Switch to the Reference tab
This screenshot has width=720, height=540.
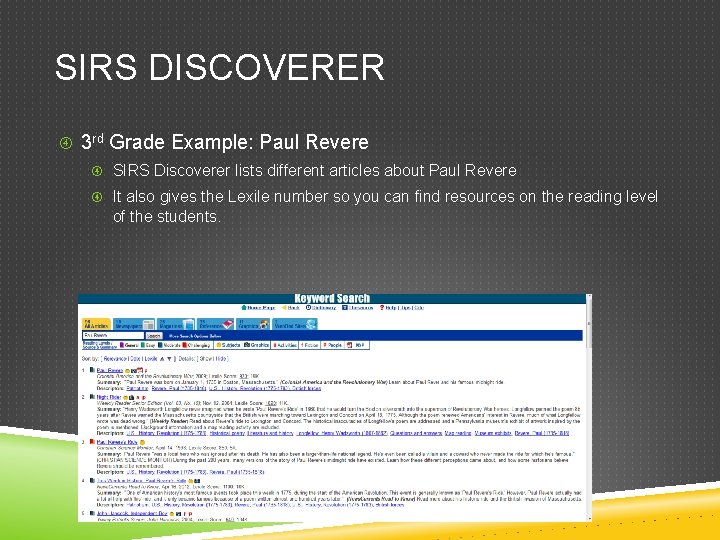point(215,324)
